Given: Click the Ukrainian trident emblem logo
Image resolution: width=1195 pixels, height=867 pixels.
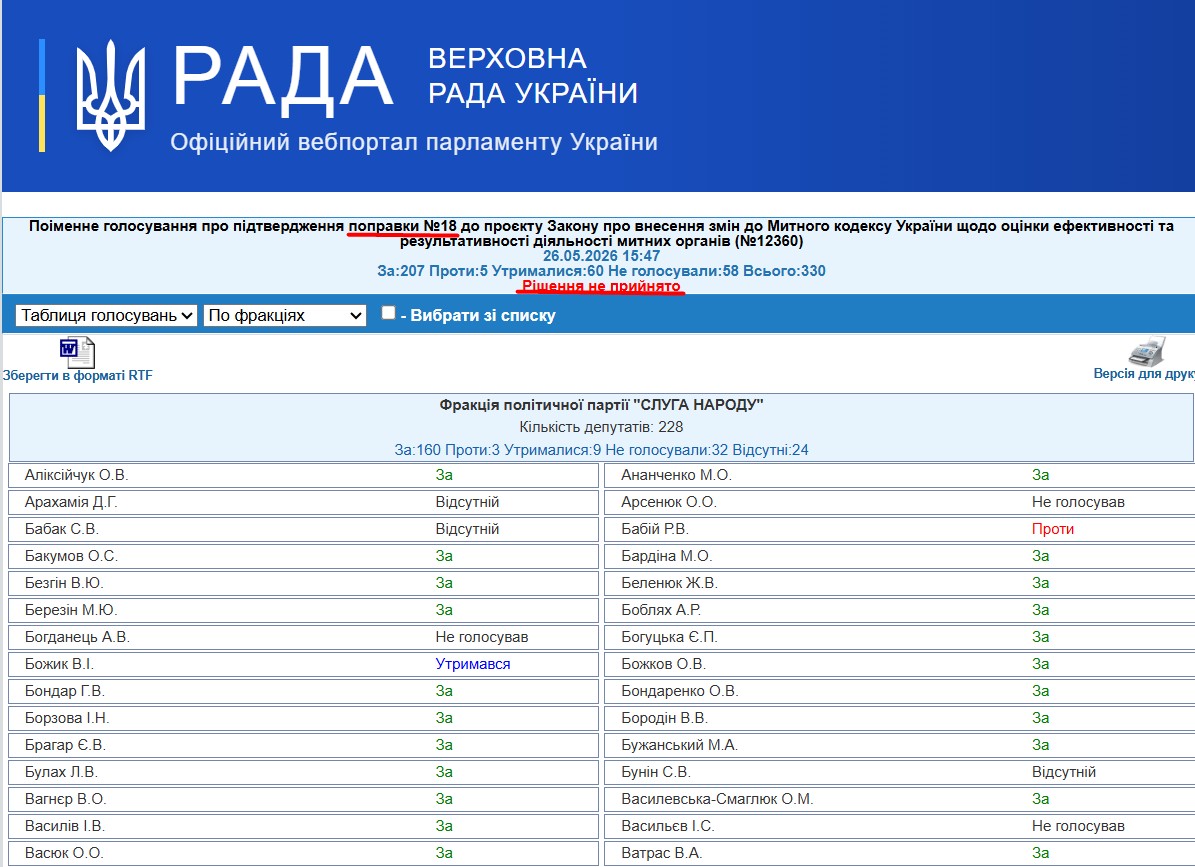Looking at the screenshot, I should [x=111, y=95].
